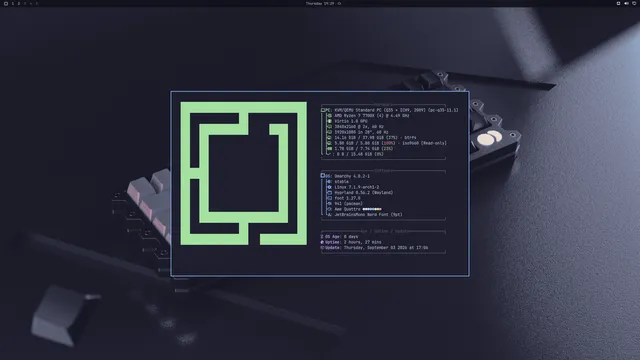Click the green Omarchy ASCII logo in terminal

pyautogui.click(x=244, y=173)
